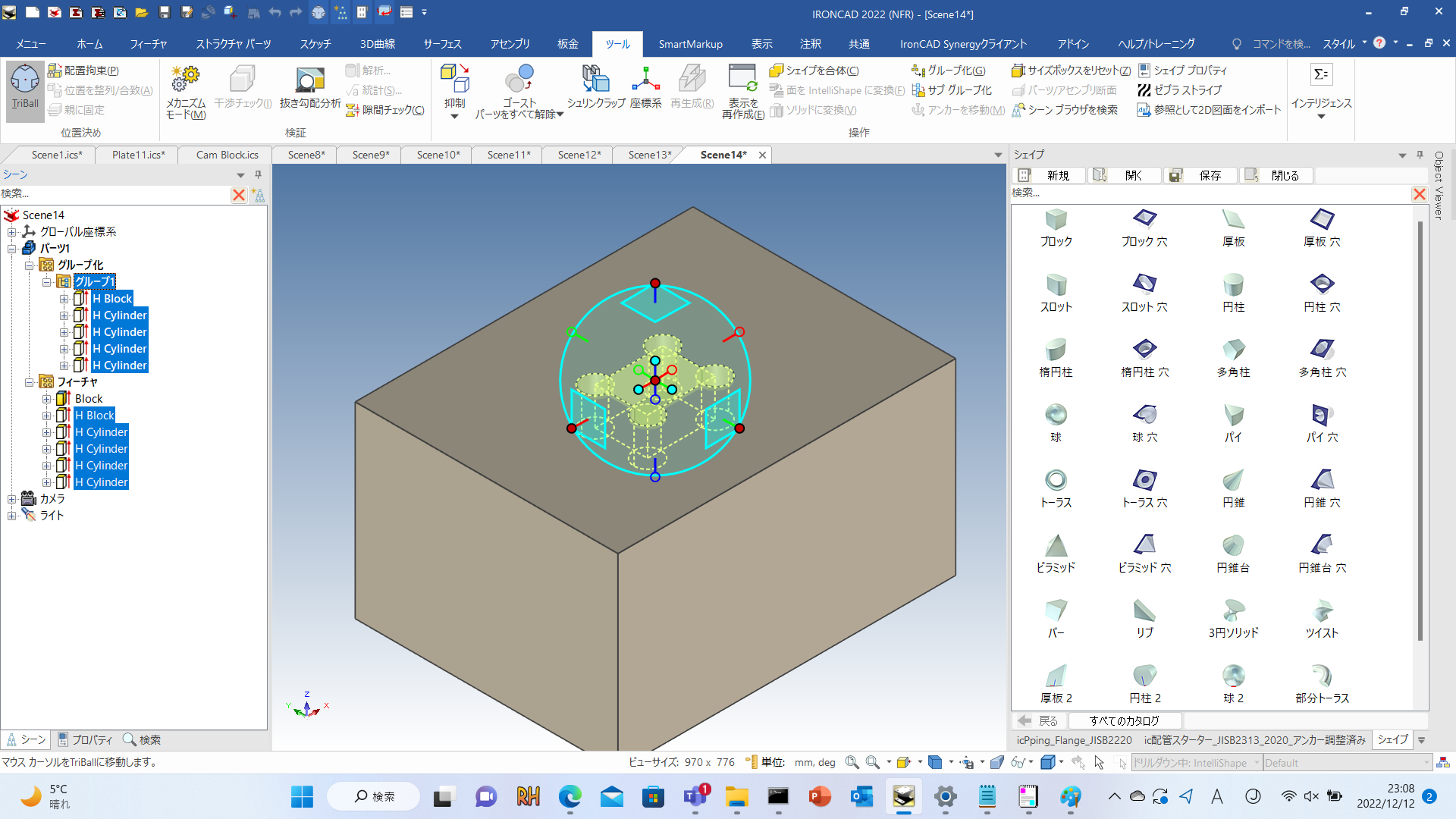
Task: Collapse the グループ1 tree node
Action: 47,282
